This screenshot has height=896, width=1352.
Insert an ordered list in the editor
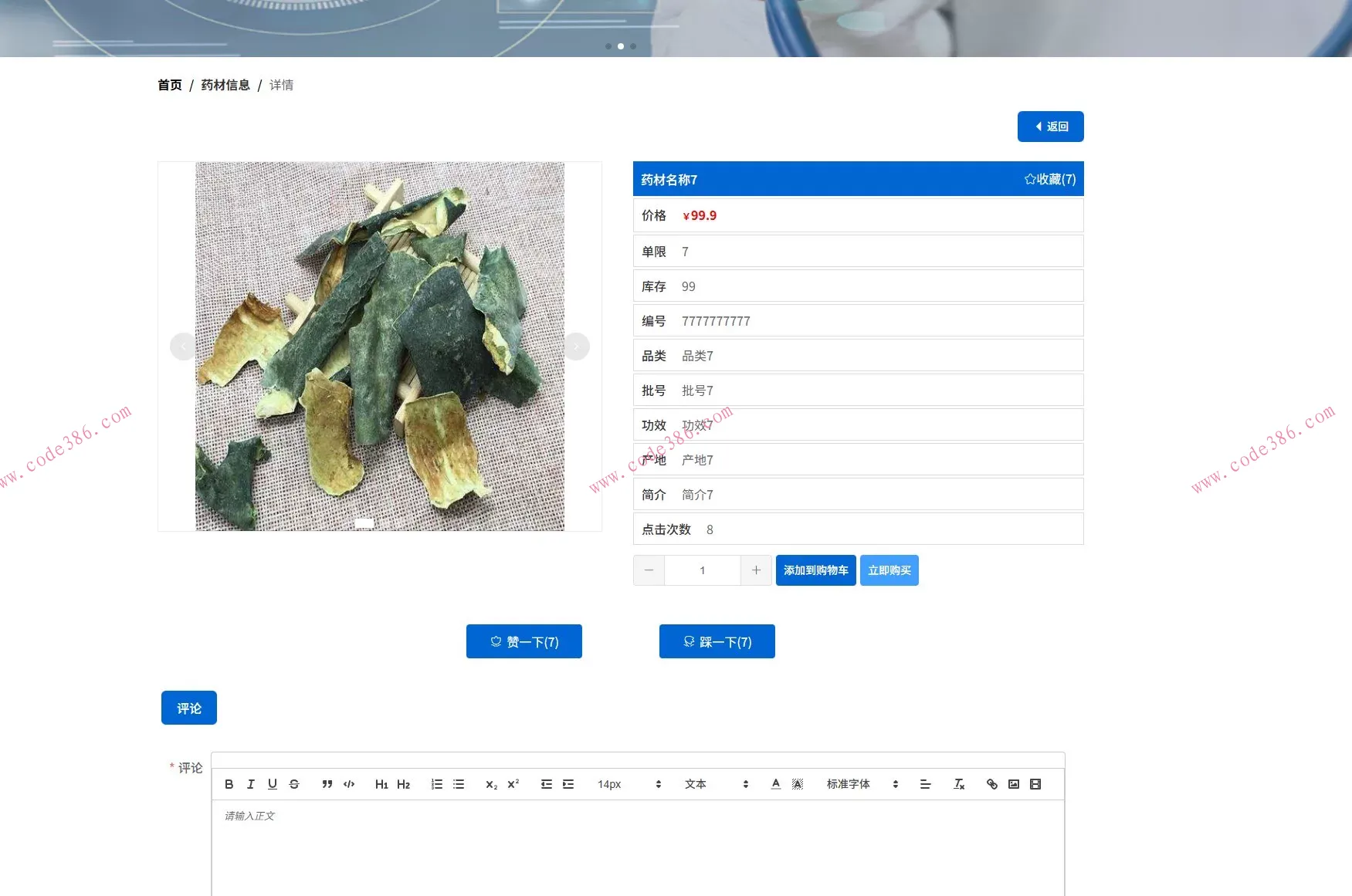coord(436,784)
